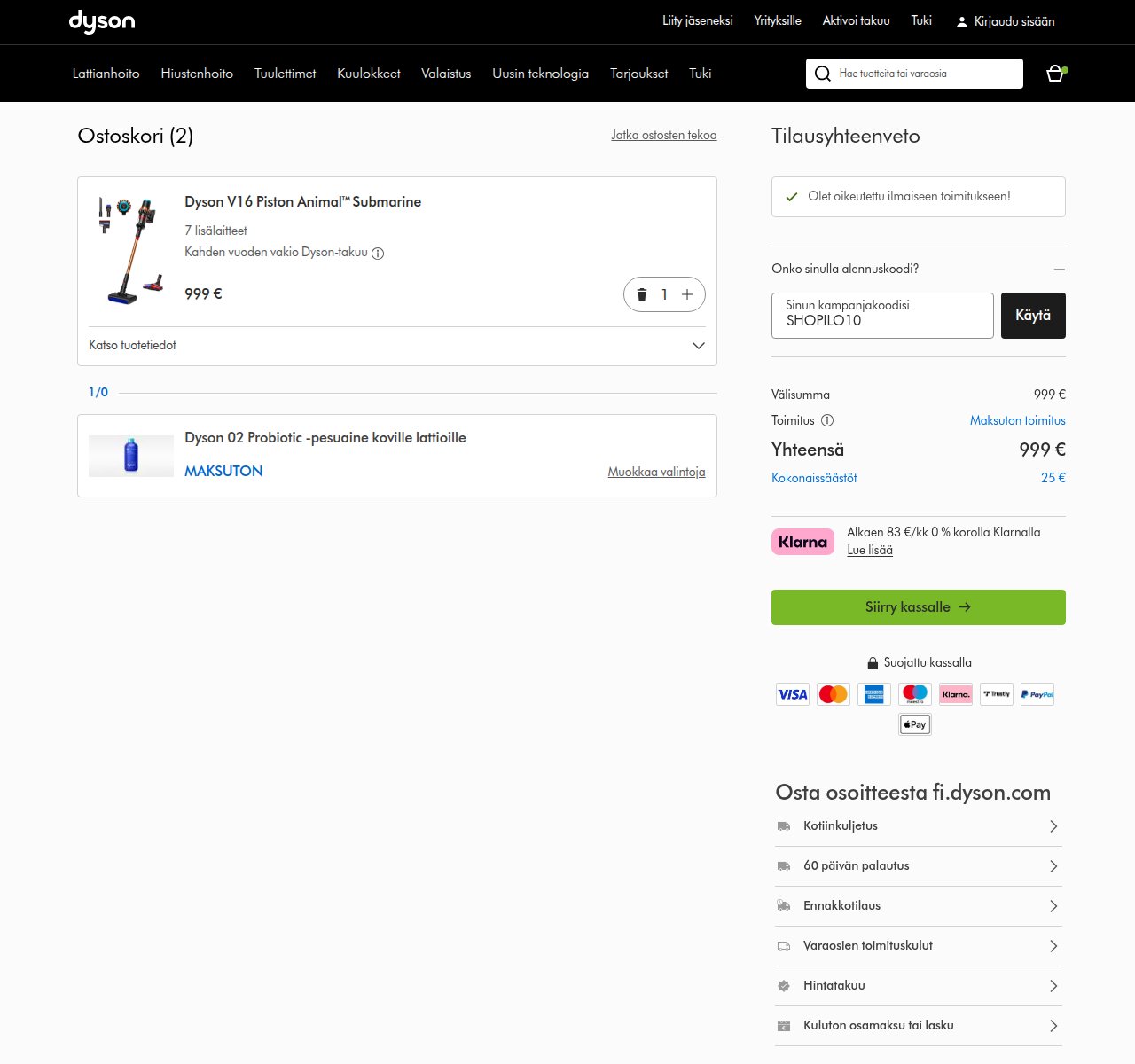Click the small Klarna payment icon
1135x1064 pixels.
956,694
